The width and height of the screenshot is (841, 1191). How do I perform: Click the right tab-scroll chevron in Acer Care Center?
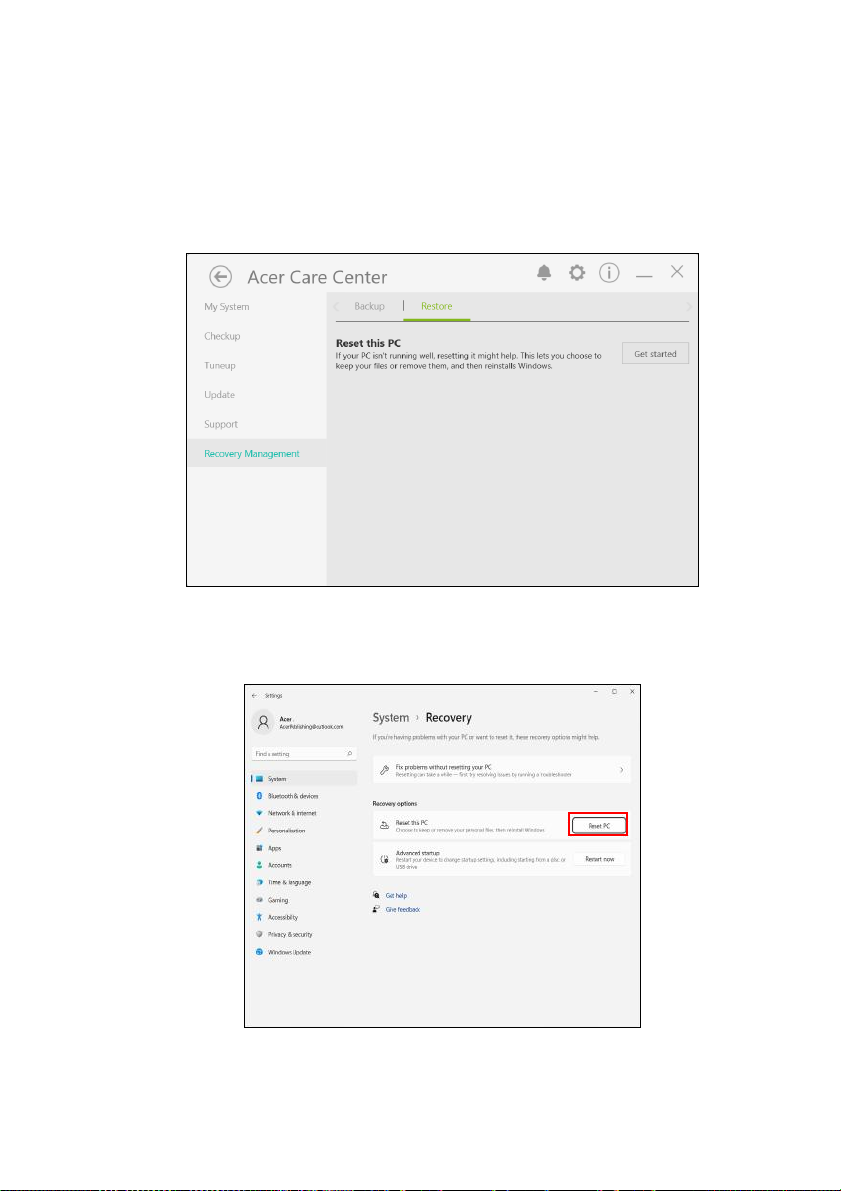tap(688, 307)
